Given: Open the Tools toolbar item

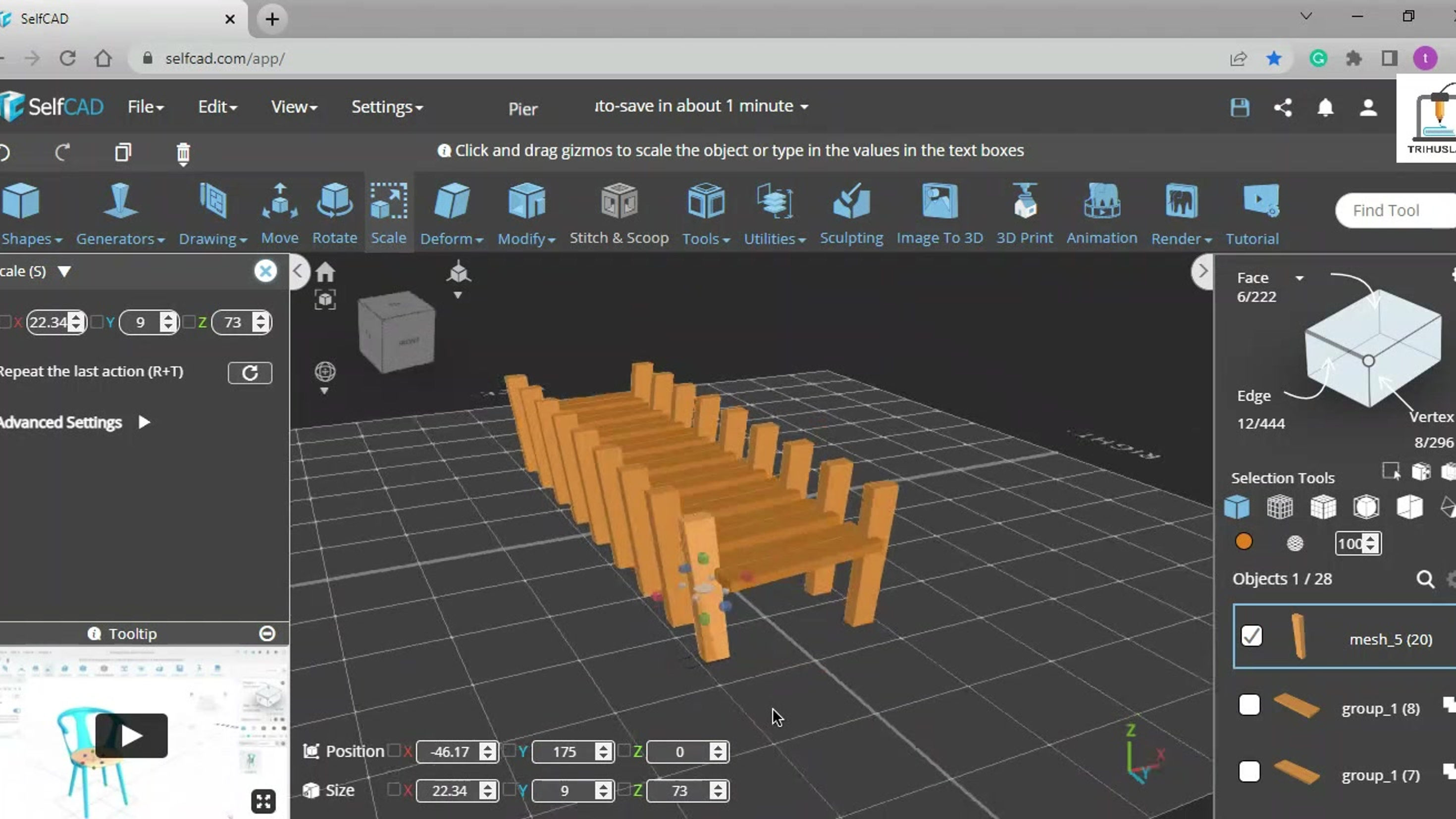Looking at the screenshot, I should tap(706, 214).
